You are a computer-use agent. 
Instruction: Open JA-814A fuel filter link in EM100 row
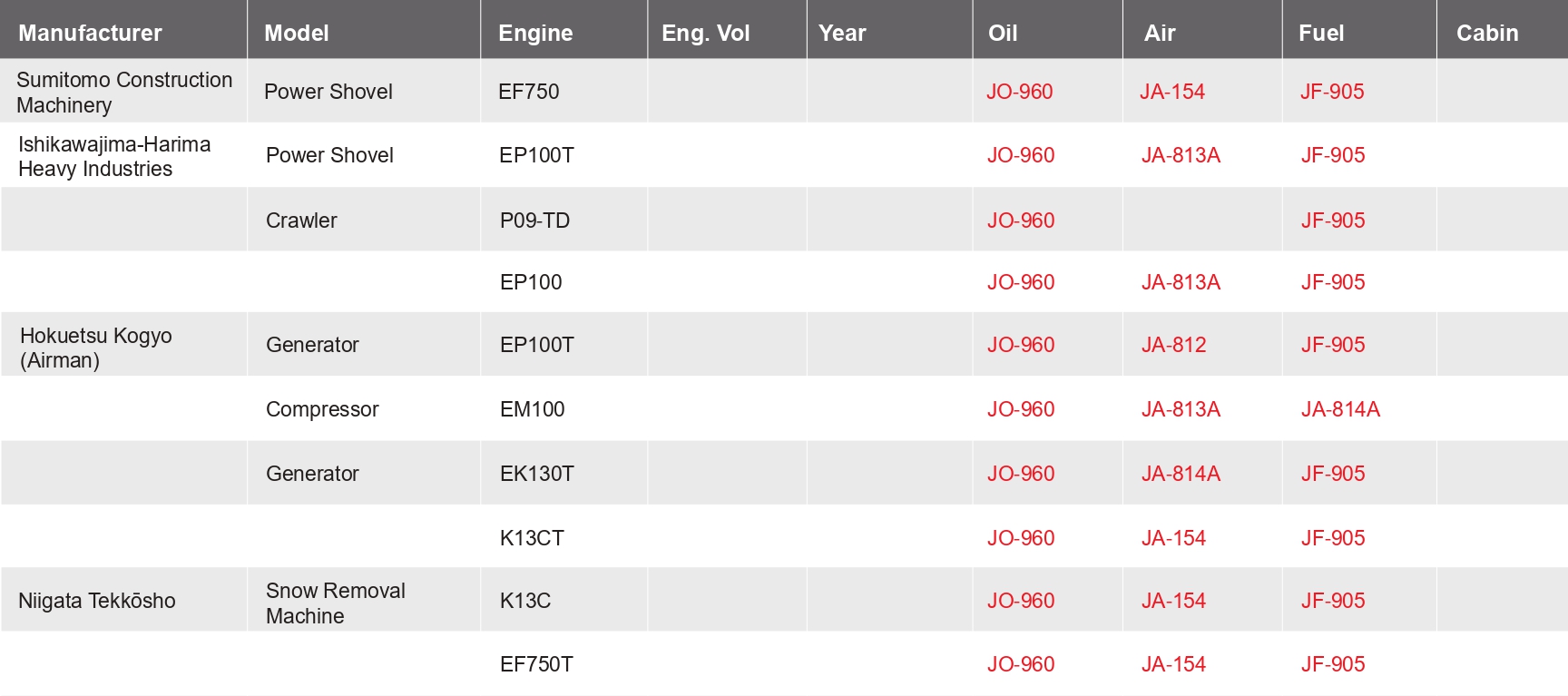(1339, 409)
